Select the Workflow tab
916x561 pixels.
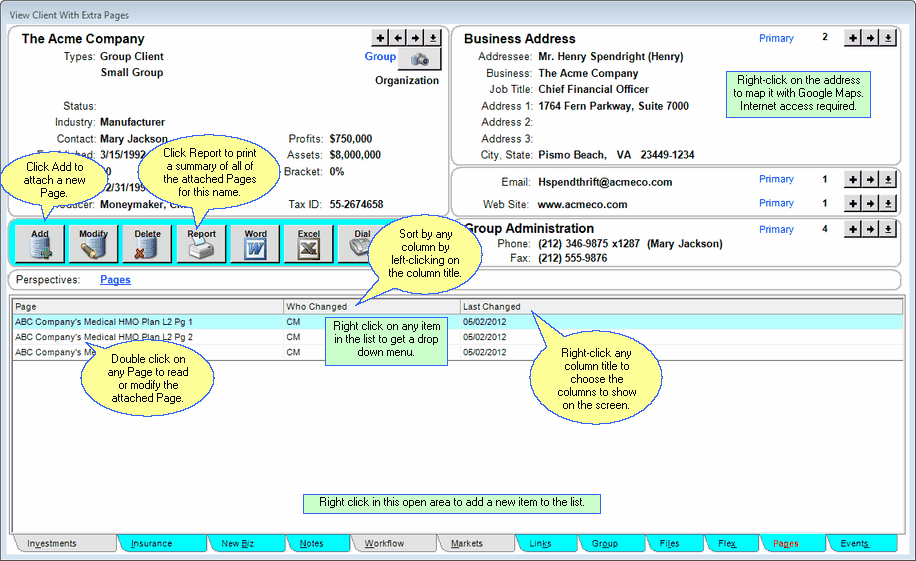click(385, 543)
